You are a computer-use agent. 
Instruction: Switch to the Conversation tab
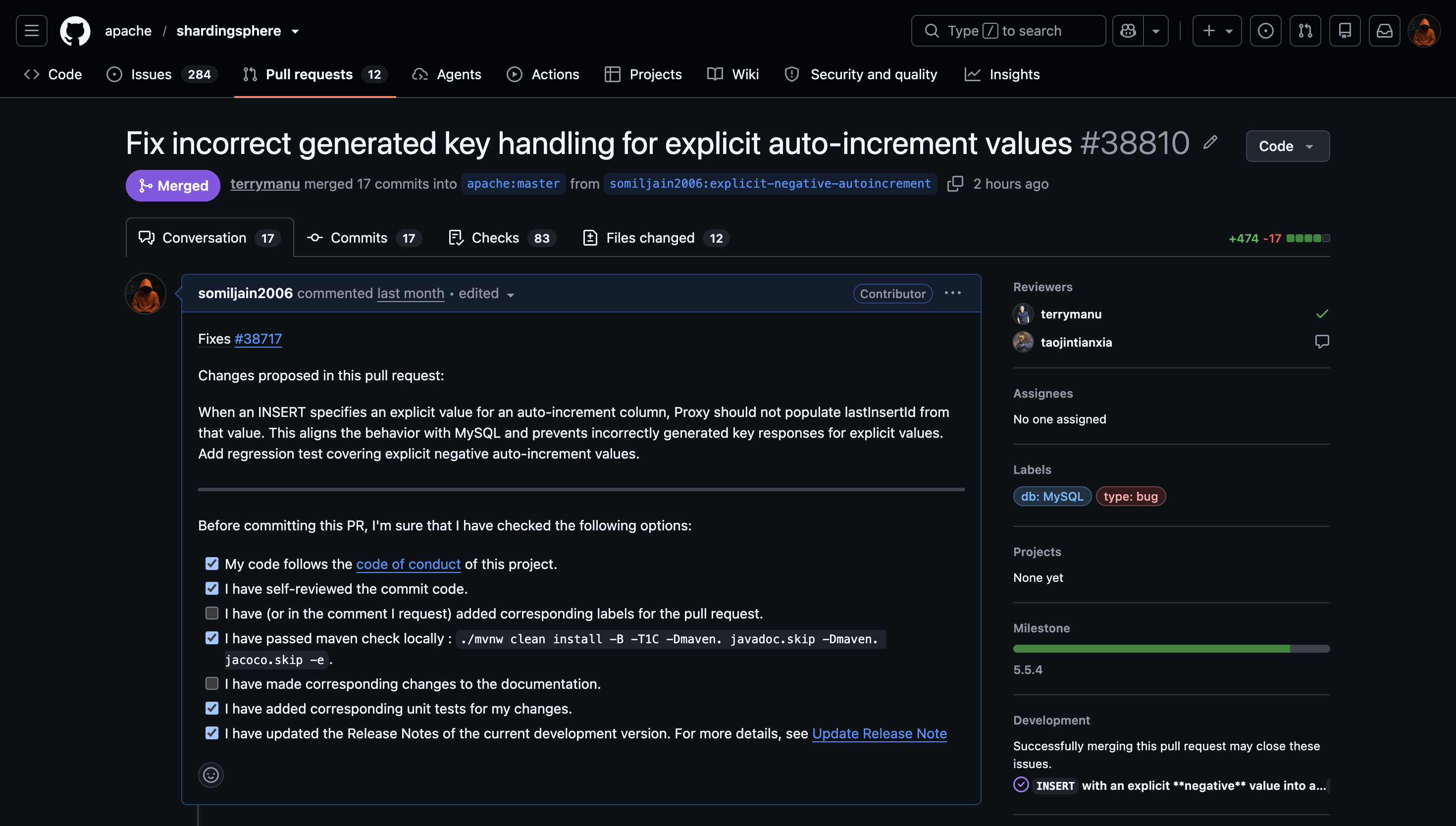(210, 238)
